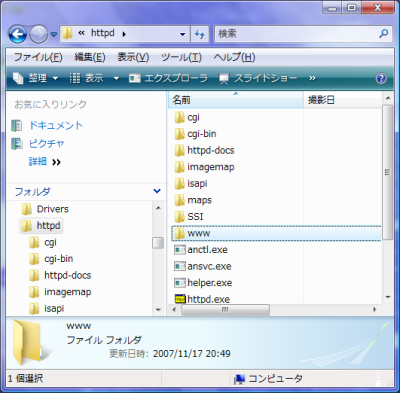Click the file list horizontal scrollbar thumb
This screenshot has width=400, height=393.
(225, 310)
